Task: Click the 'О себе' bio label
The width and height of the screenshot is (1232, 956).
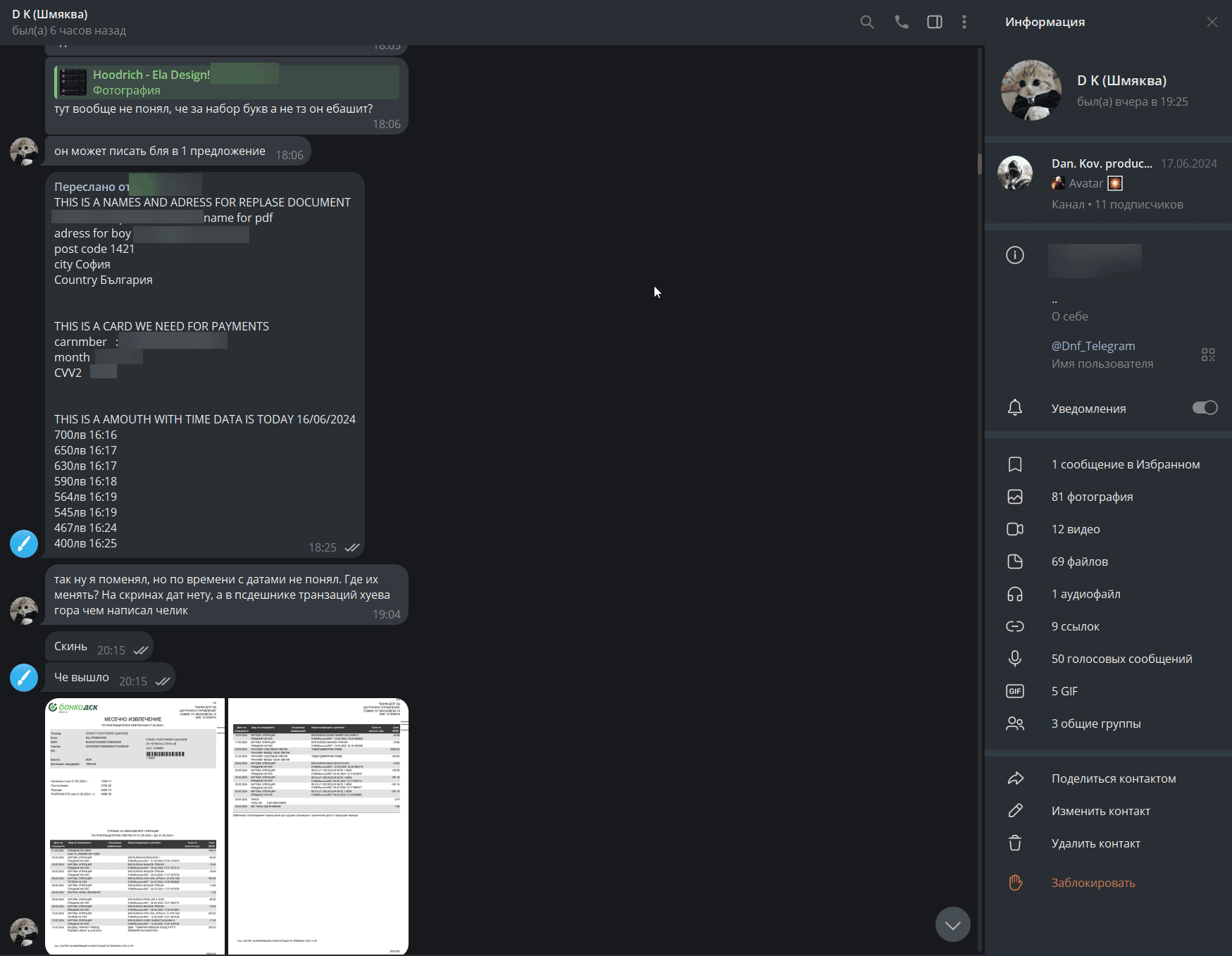Action: point(1070,316)
